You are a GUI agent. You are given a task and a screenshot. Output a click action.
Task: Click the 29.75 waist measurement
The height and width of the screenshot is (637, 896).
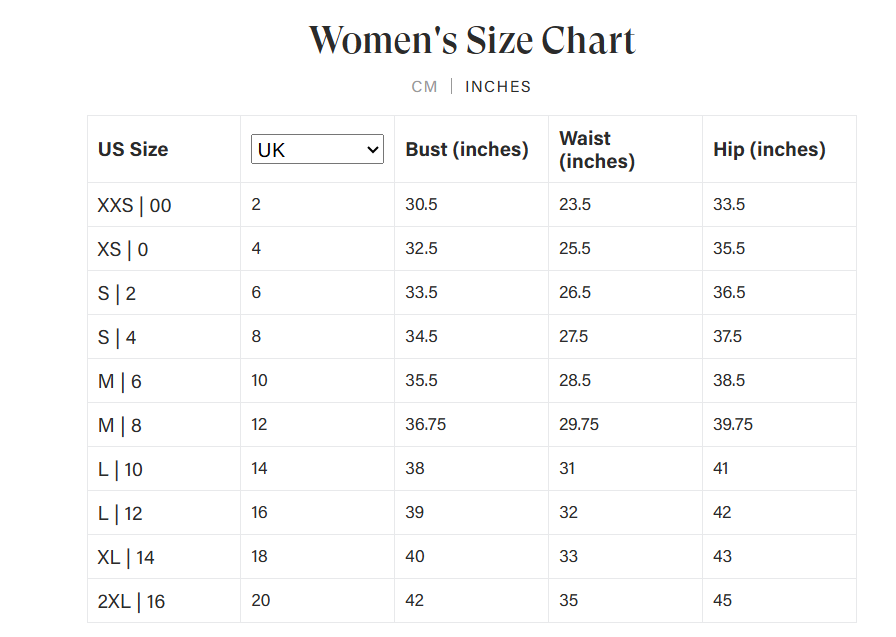coord(579,424)
